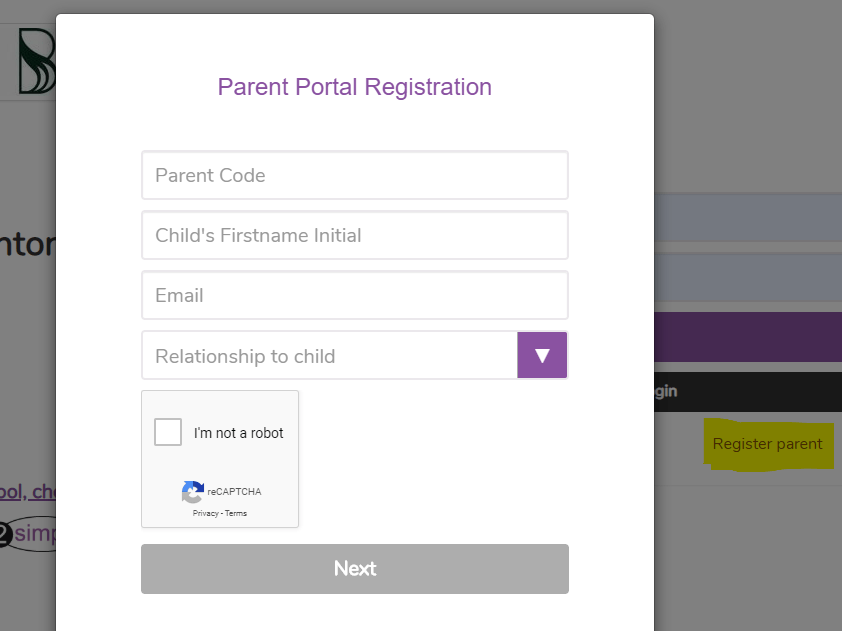
Task: Click the dark purple bar behind the dialog
Action: (x=747, y=337)
